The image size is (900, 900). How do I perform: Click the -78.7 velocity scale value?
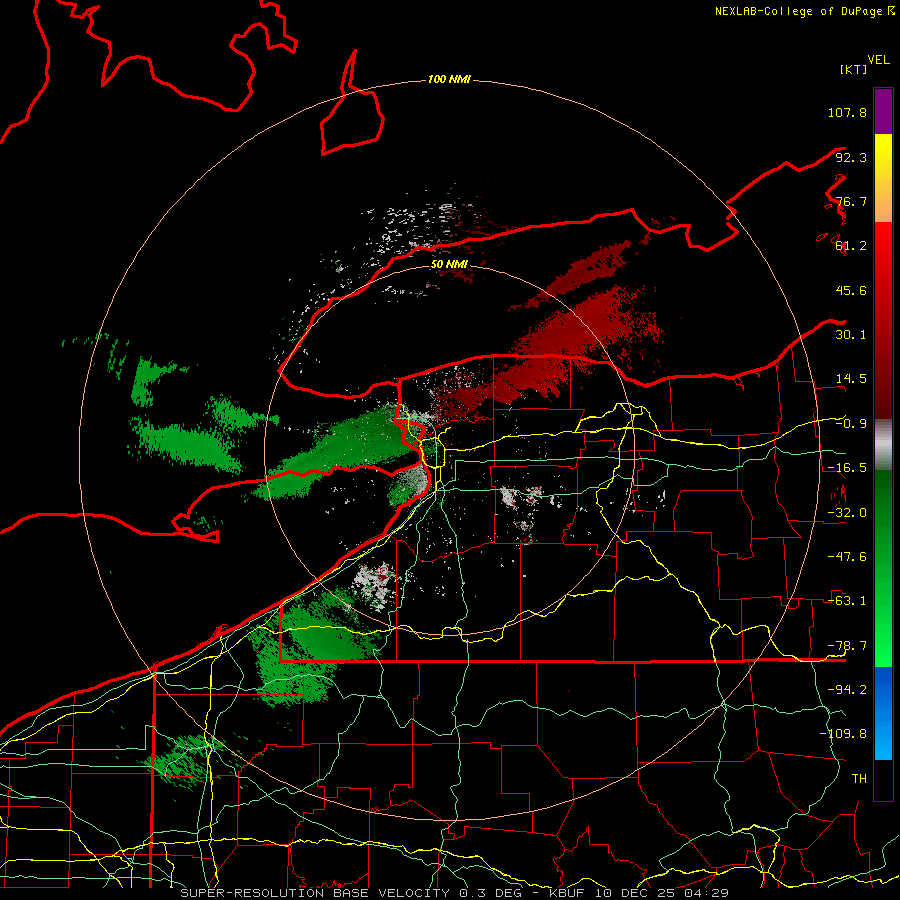847,646
